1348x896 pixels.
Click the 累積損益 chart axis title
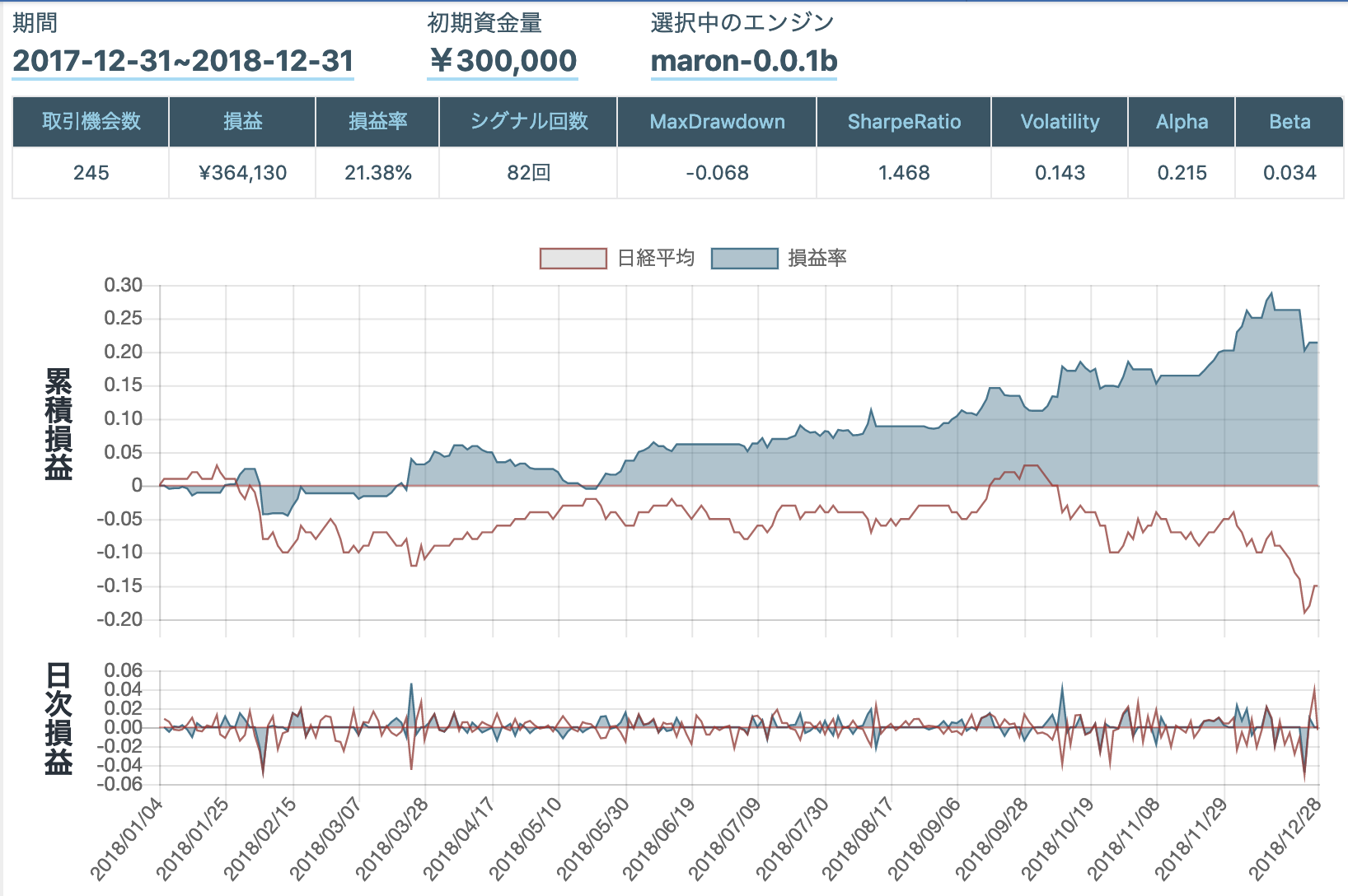59,424
